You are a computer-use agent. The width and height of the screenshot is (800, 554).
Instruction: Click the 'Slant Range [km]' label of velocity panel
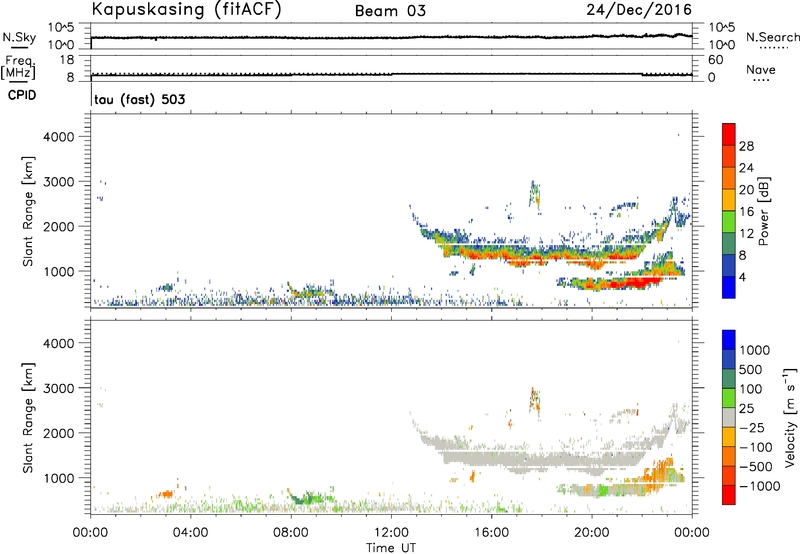(x=28, y=417)
